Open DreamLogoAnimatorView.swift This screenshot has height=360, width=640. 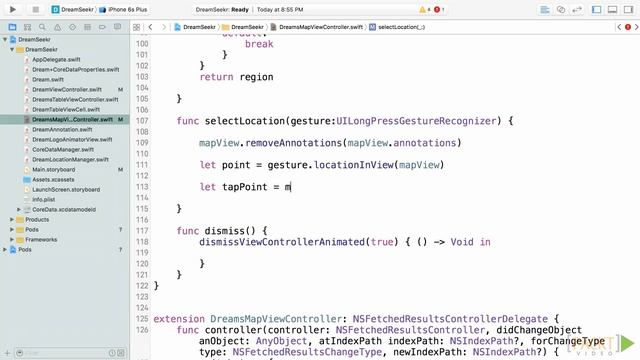coord(72,140)
